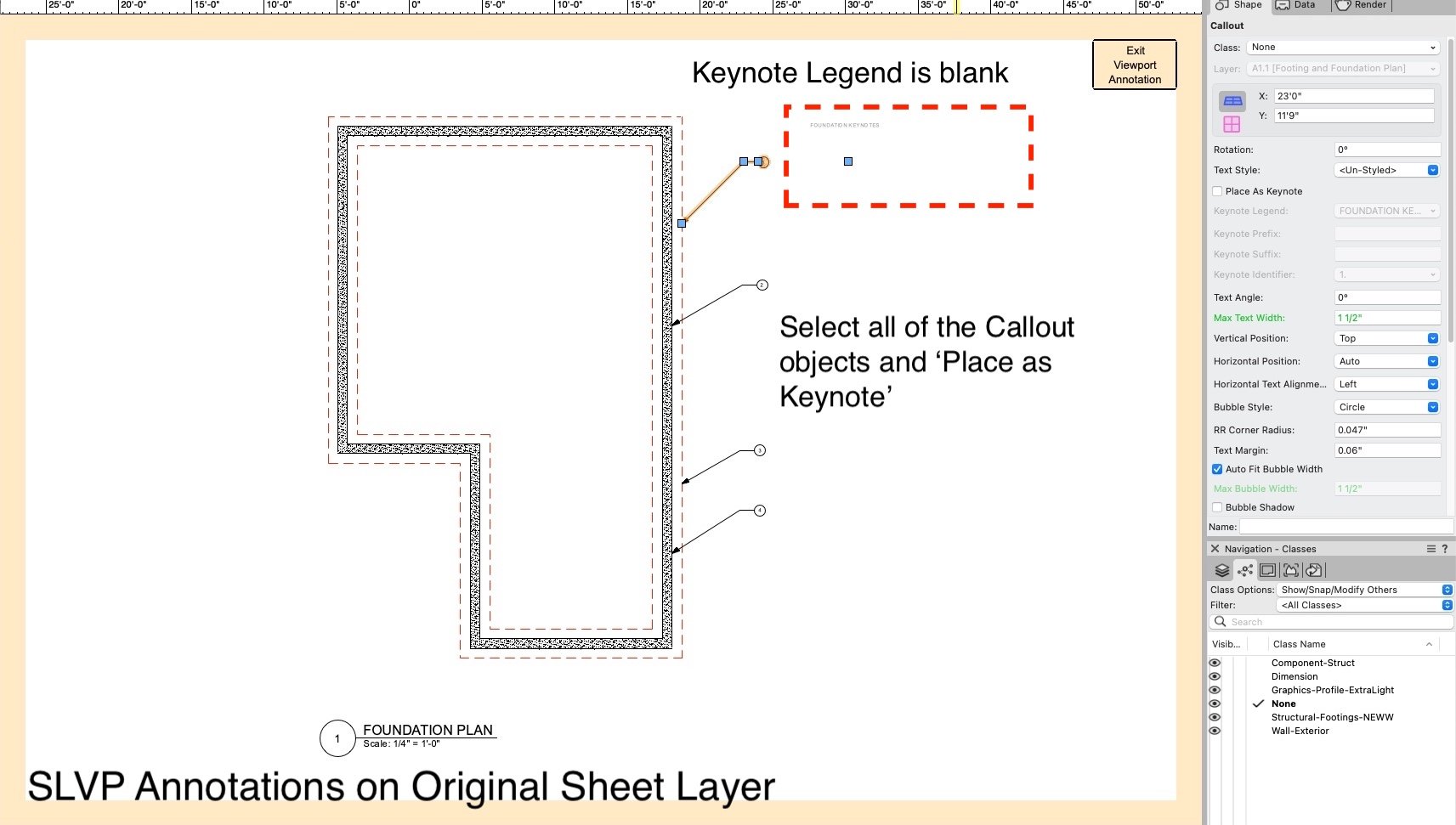Viewport: 1456px width, 825px height.
Task: Open the Bubble Style dropdown
Action: pos(1387,407)
